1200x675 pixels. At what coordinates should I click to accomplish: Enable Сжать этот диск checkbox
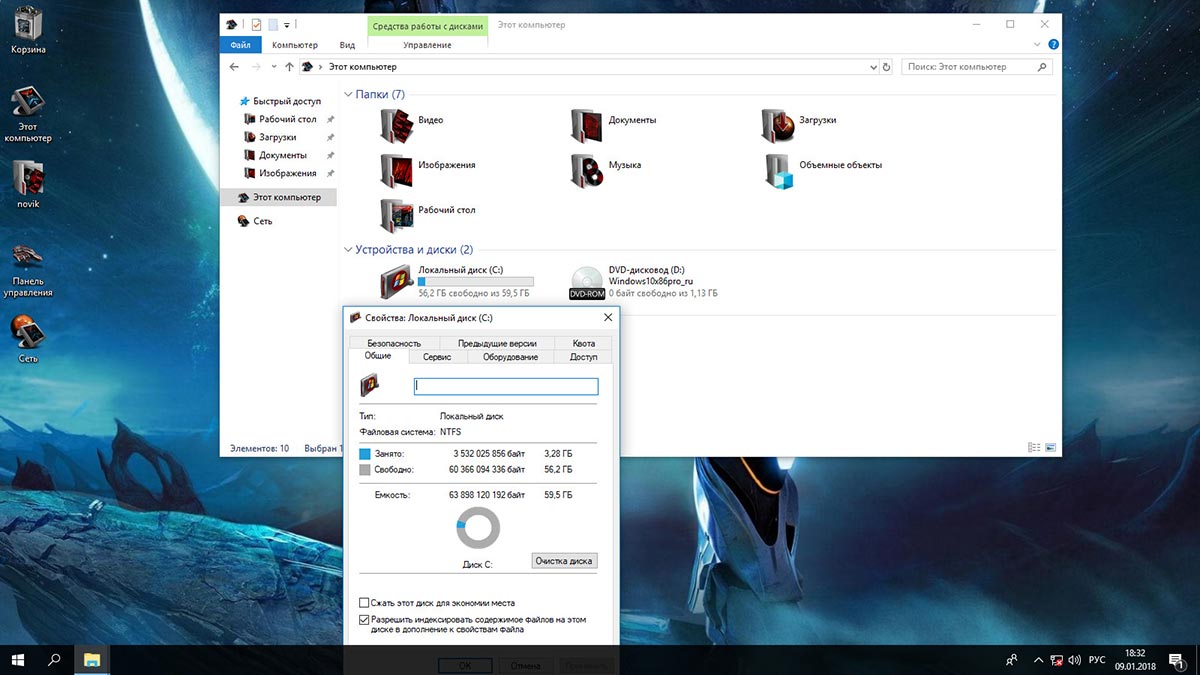(364, 603)
